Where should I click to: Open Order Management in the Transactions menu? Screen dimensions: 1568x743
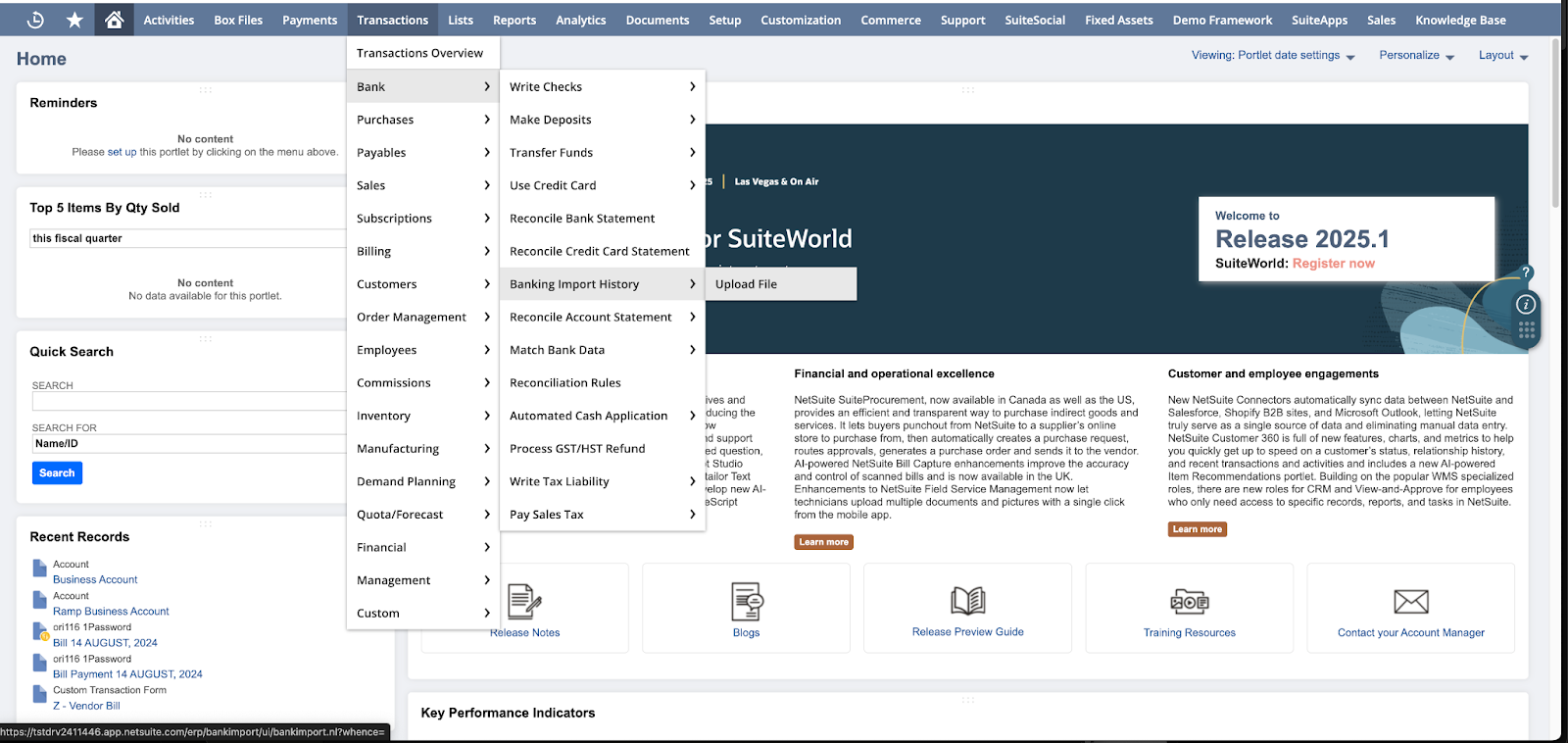coord(423,318)
